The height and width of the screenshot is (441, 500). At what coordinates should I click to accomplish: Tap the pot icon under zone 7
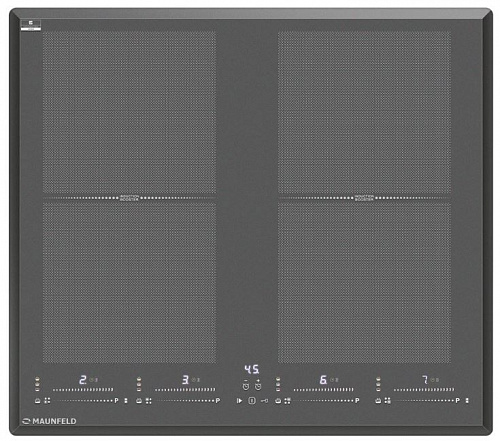click(378, 400)
